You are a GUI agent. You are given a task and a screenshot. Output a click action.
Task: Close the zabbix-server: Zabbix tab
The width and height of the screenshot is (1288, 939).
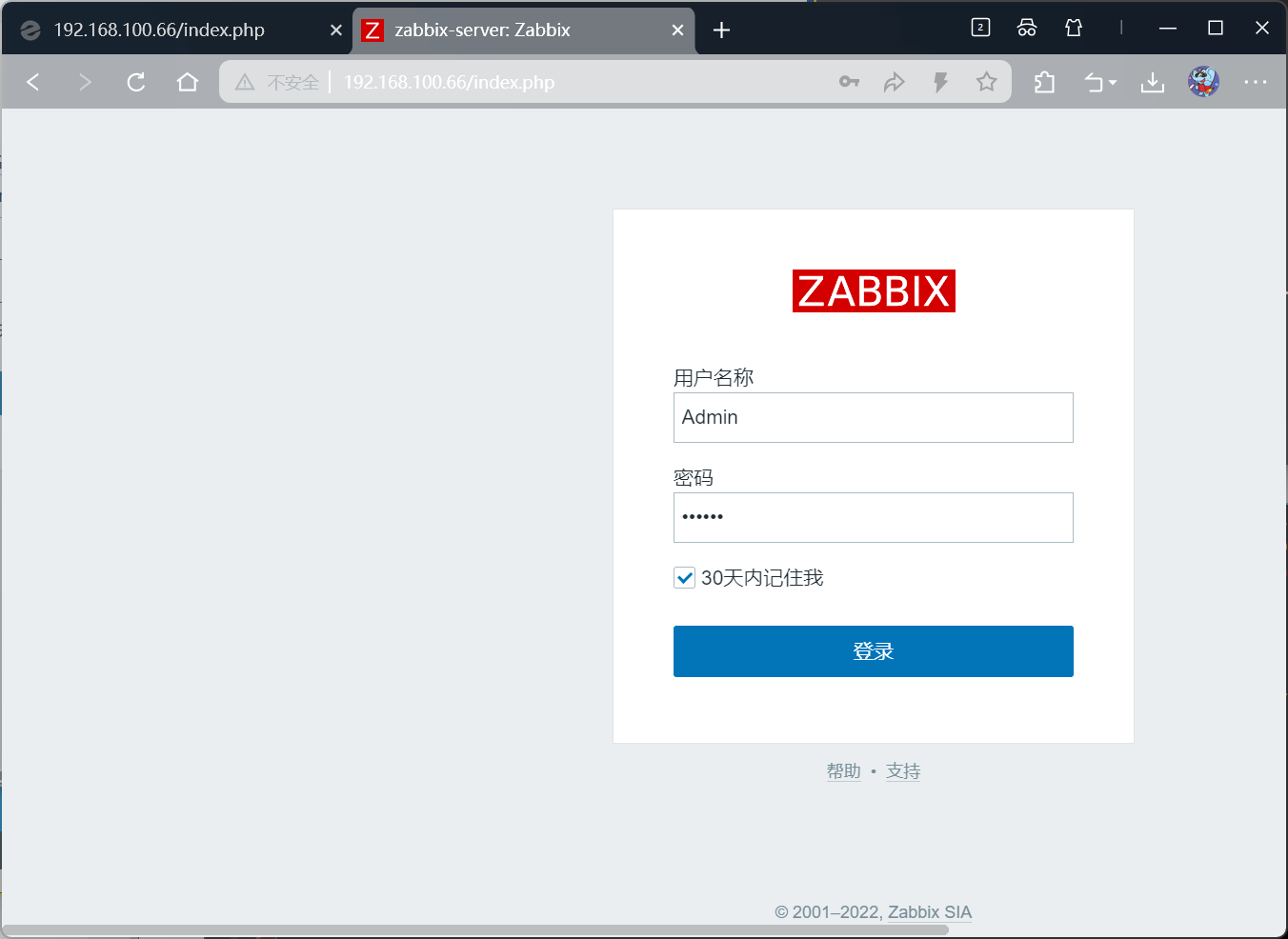pos(677,30)
